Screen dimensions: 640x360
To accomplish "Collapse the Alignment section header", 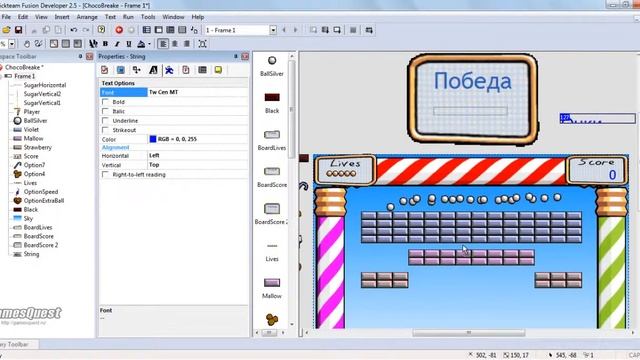I will click(x=116, y=147).
